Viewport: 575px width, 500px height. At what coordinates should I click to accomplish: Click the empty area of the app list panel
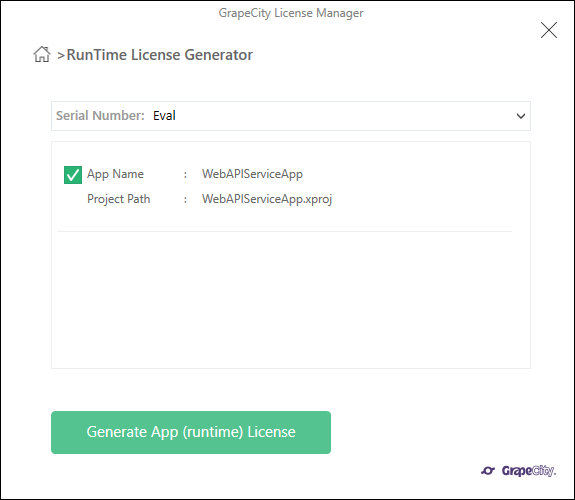pyautogui.click(x=290, y=299)
